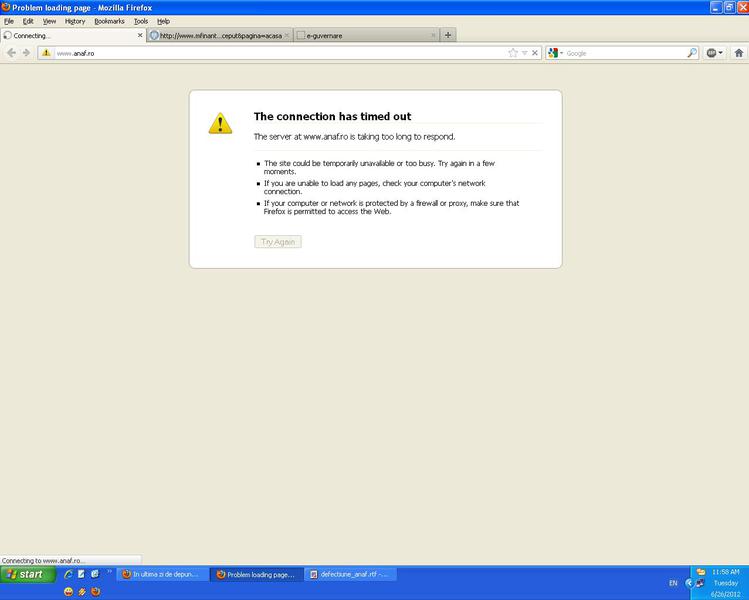Click the Try Again button
This screenshot has height=600, width=749.
[278, 242]
